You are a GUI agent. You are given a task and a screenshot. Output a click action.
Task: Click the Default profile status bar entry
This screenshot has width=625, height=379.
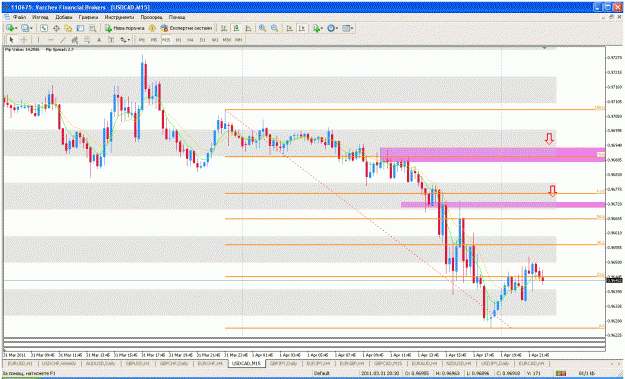(322, 373)
